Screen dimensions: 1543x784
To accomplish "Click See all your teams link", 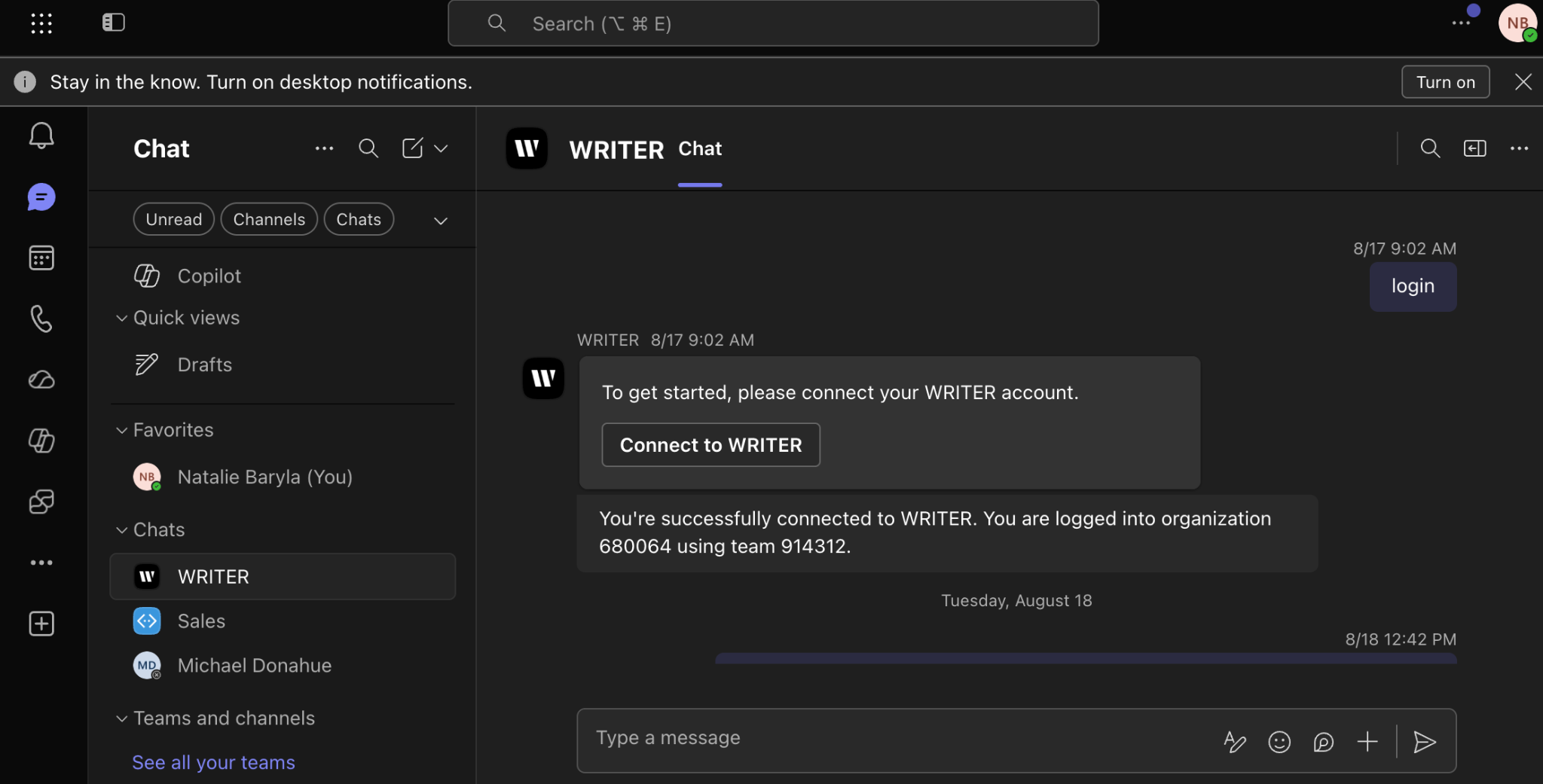I will point(213,762).
